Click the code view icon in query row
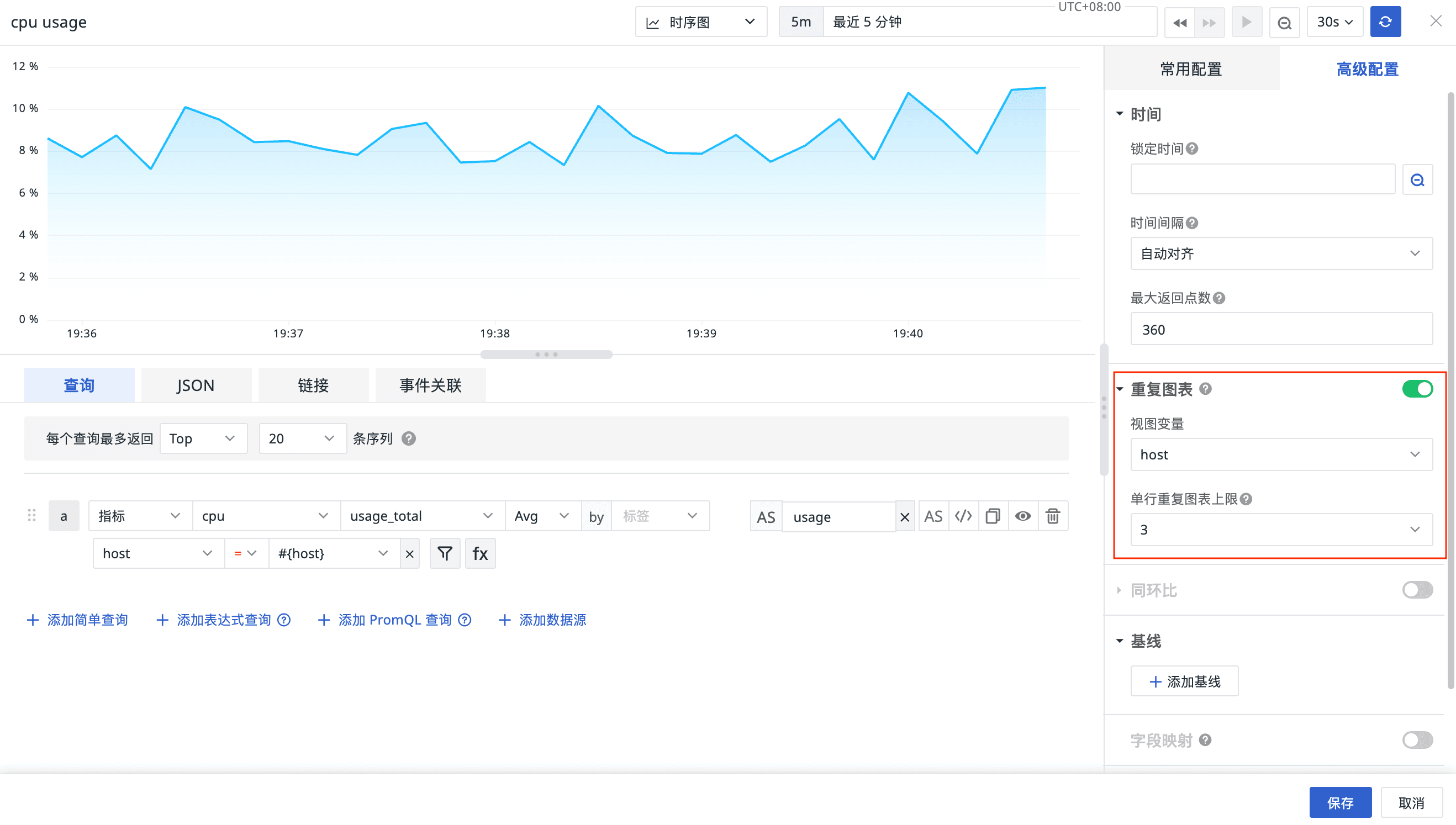The image size is (1456, 825). click(x=963, y=516)
